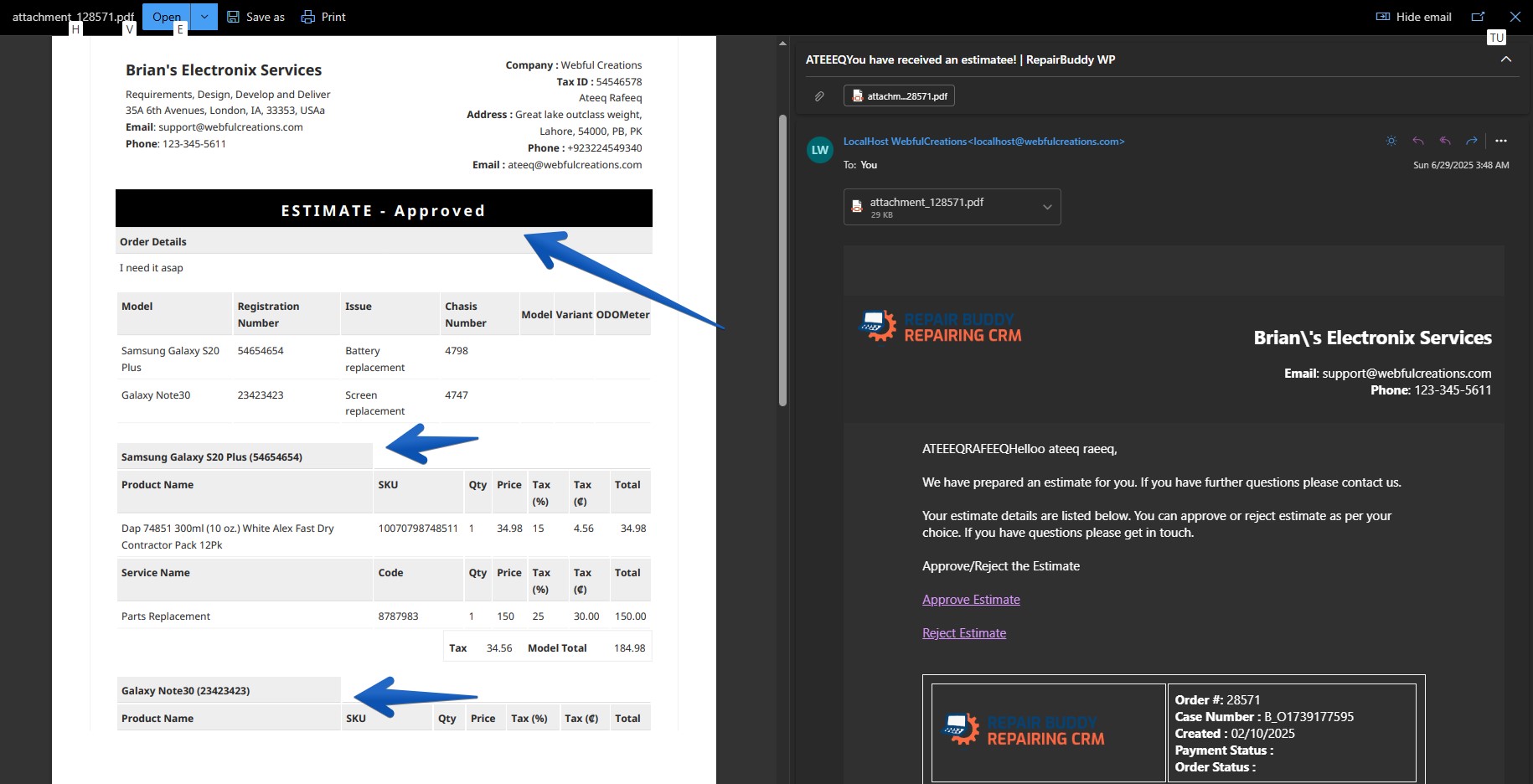Select 'ESTIMATE - Approved' heading text
Viewport: 1533px width, 784px height.
tap(383, 211)
